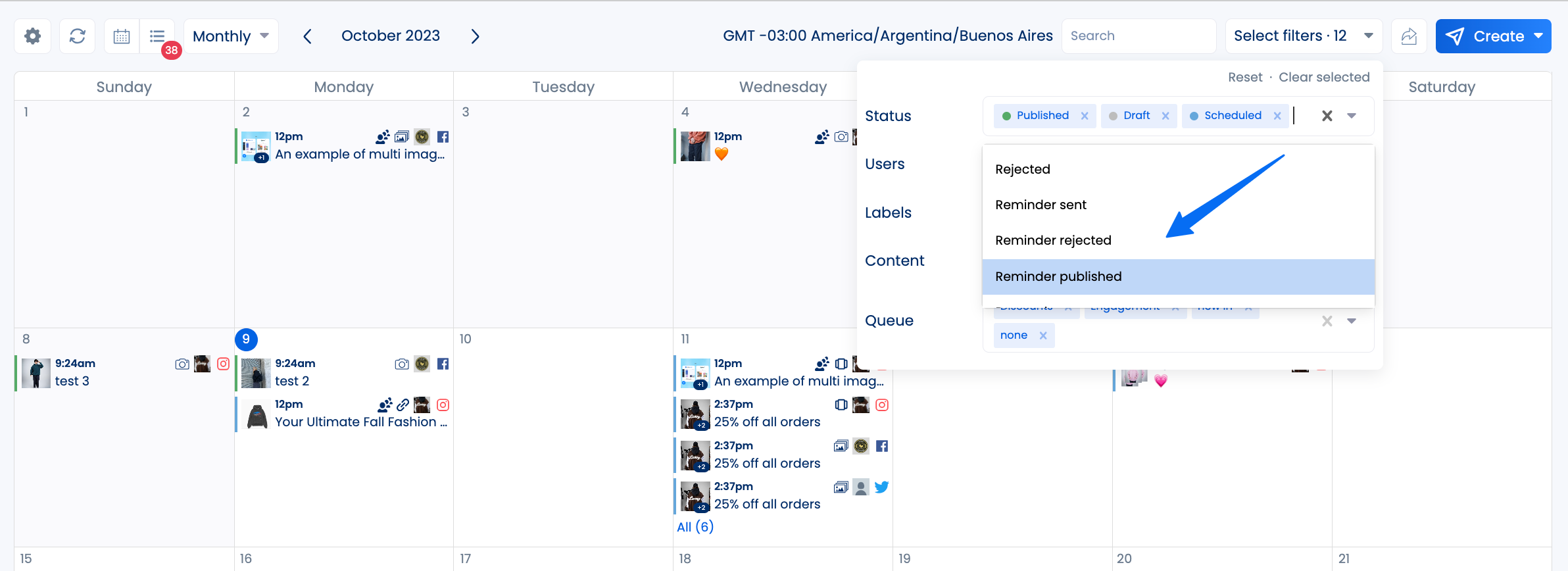1568x571 pixels.
Task: Click gallery icon on Twitter 25% off post
Action: tap(841, 487)
